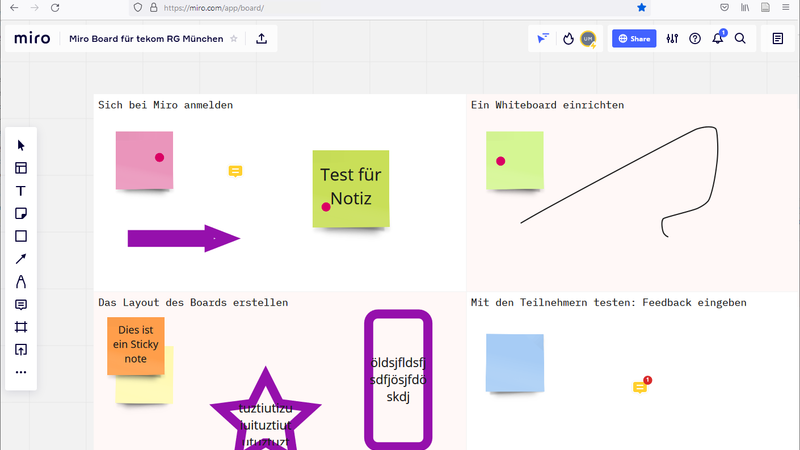Image resolution: width=800 pixels, height=450 pixels.
Task: Click the board title 'Miro Board für tekom RG München'
Action: tap(146, 39)
